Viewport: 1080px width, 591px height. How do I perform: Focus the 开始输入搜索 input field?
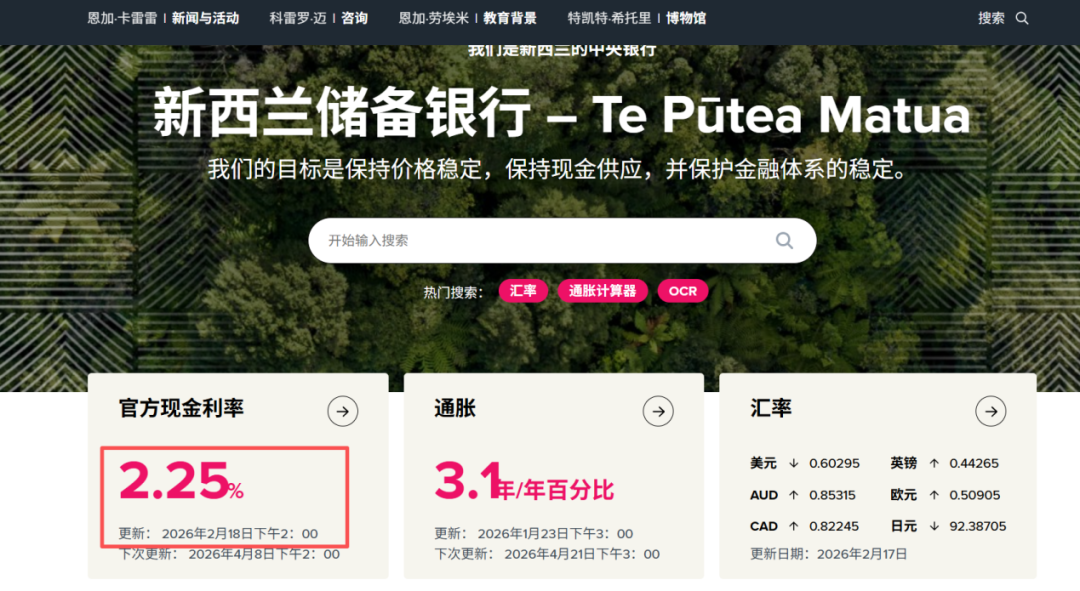[x=540, y=240]
